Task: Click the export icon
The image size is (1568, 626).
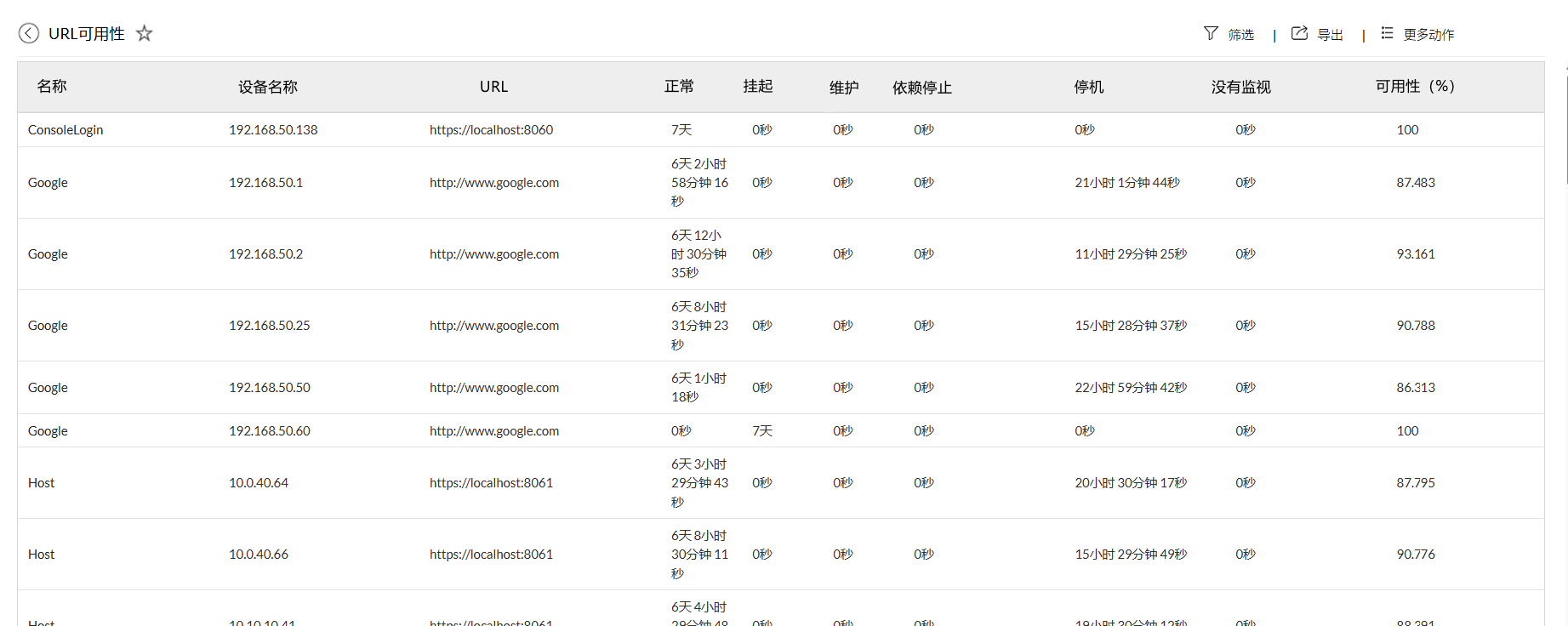Action: point(1299,33)
